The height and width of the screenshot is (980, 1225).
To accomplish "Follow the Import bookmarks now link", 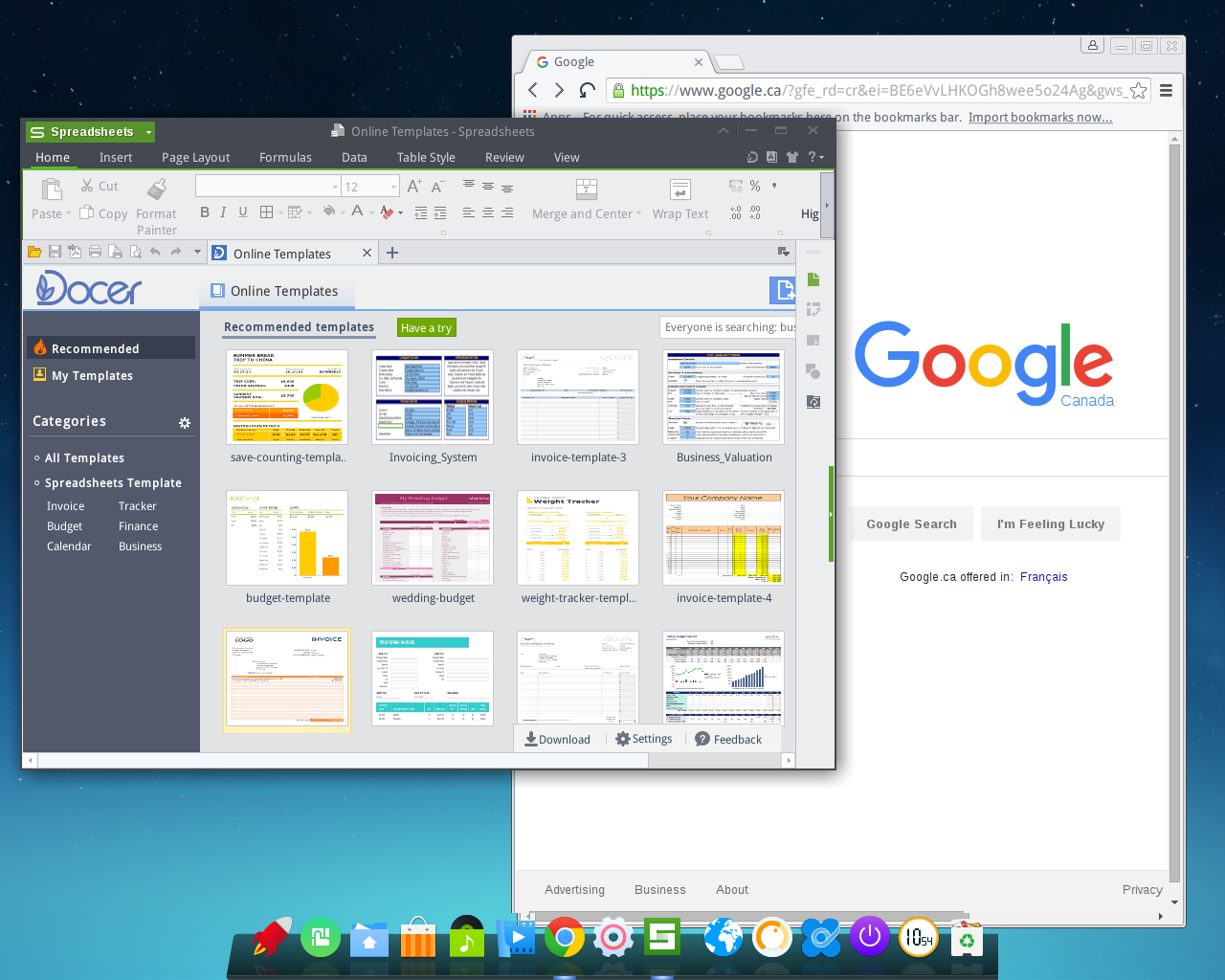I will click(1040, 118).
